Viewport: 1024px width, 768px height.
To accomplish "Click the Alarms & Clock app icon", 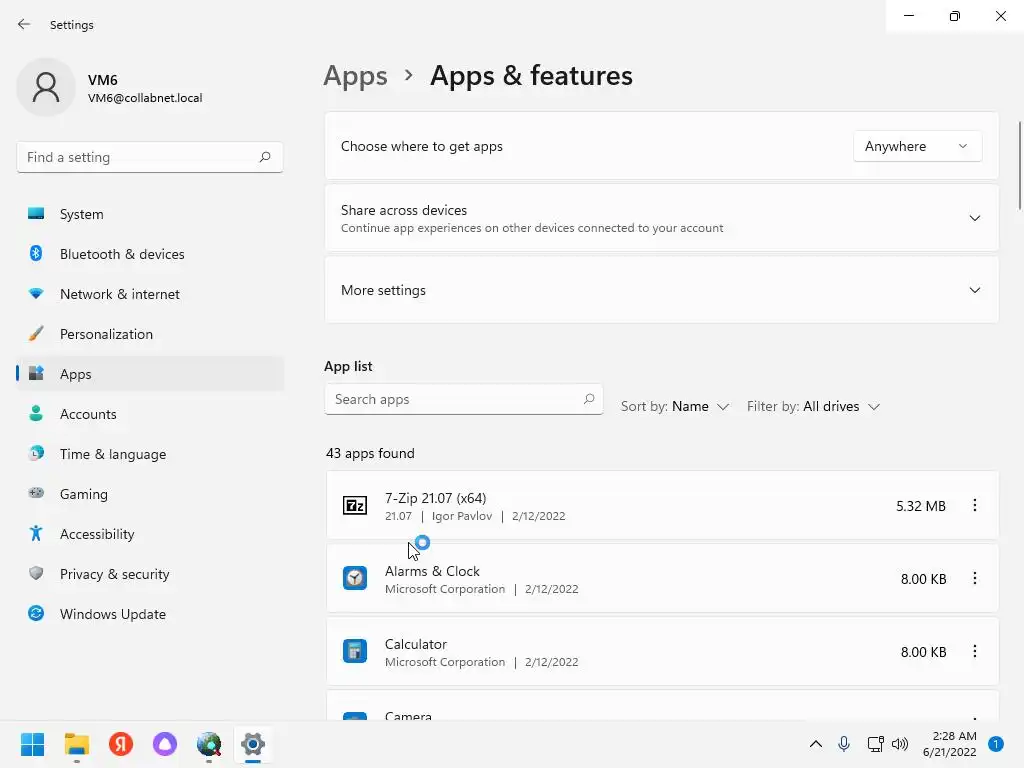I will (355, 578).
